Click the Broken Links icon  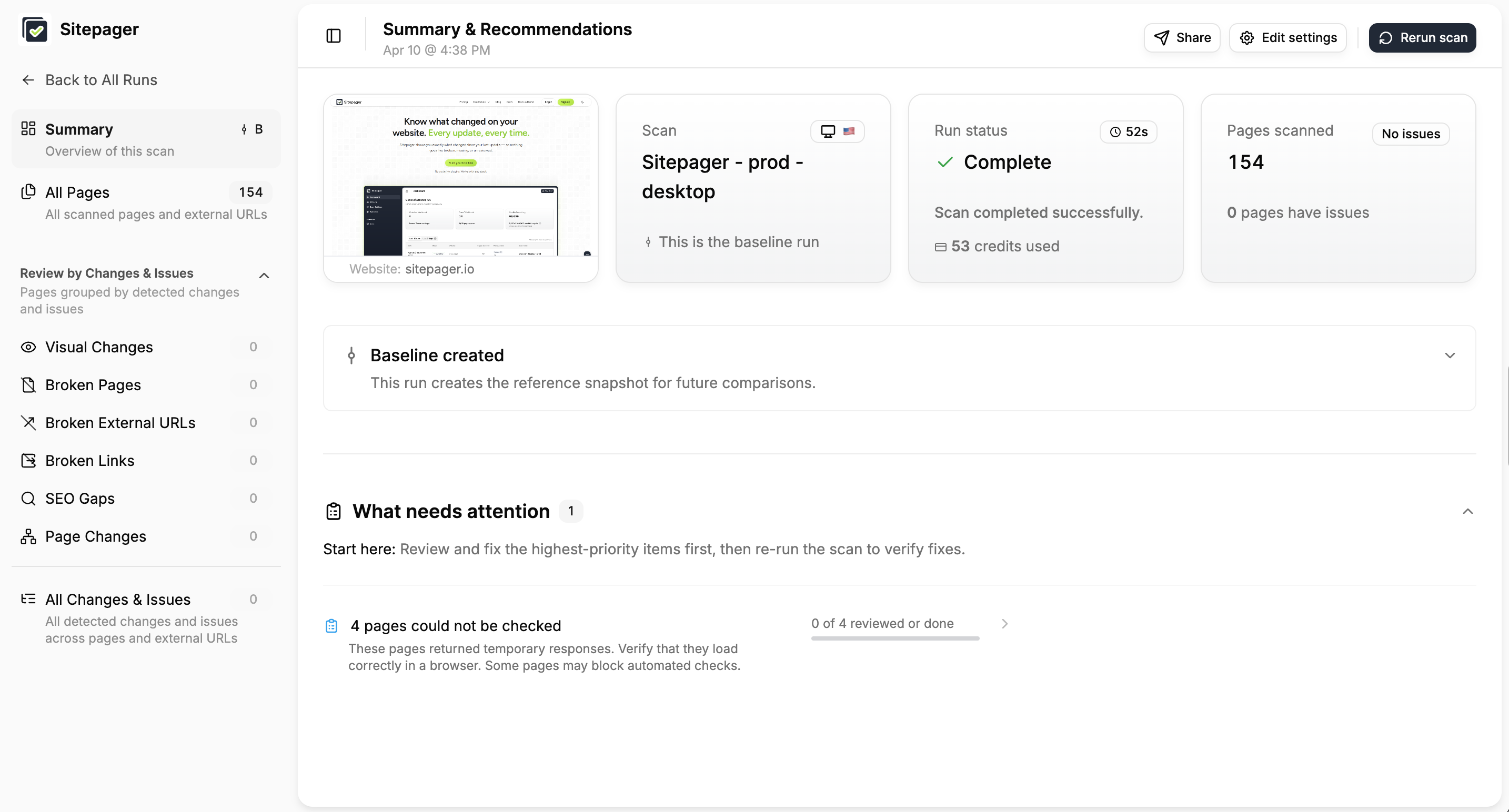tap(28, 461)
